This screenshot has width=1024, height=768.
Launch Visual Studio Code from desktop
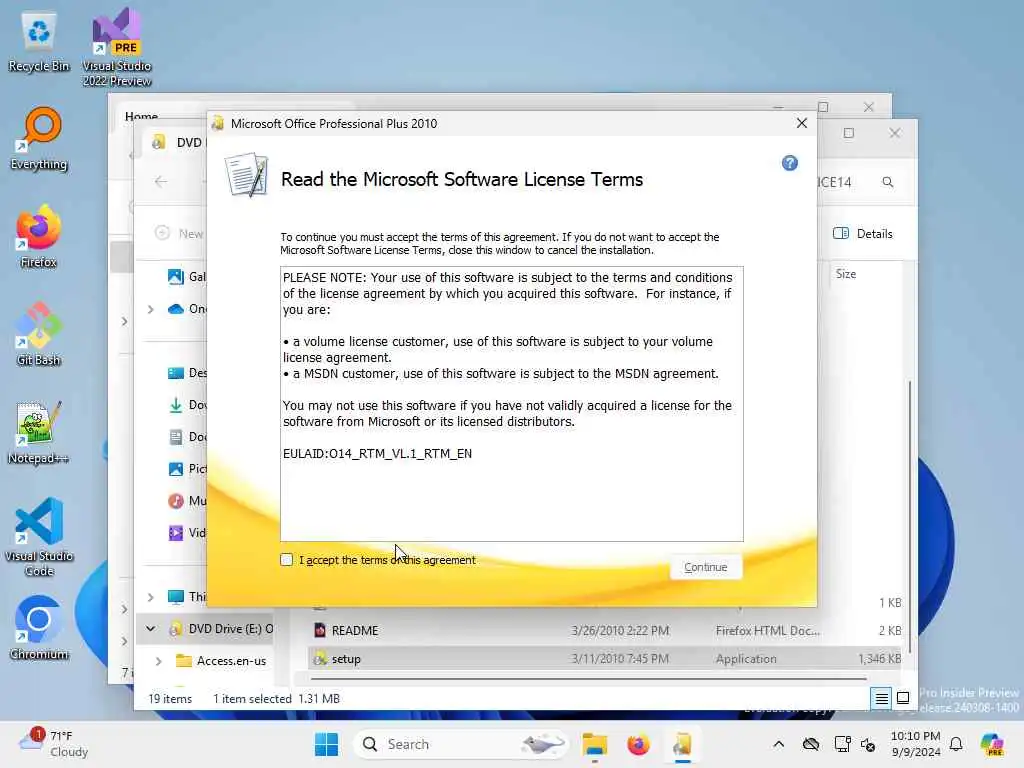39,537
